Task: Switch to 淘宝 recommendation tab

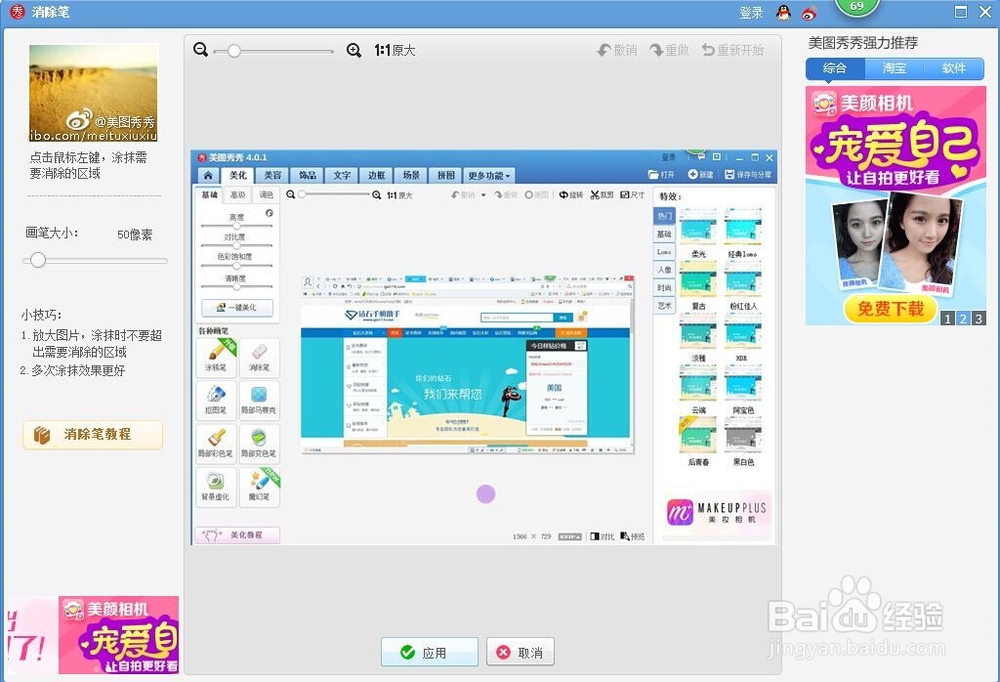Action: click(x=894, y=68)
